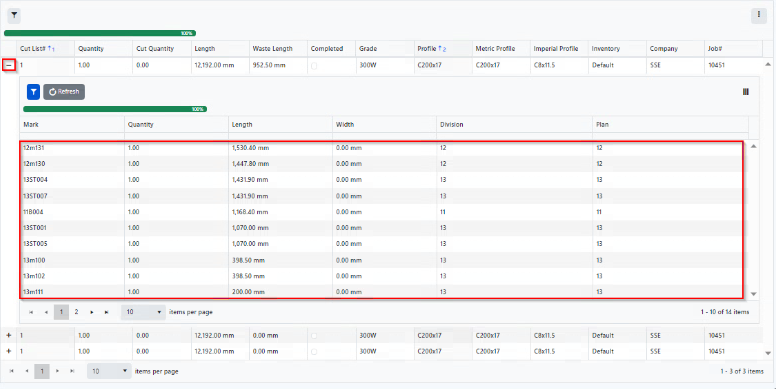Click the 1,168.40 mm length cell
Image resolution: width=776 pixels, height=389 pixels.
coord(280,212)
